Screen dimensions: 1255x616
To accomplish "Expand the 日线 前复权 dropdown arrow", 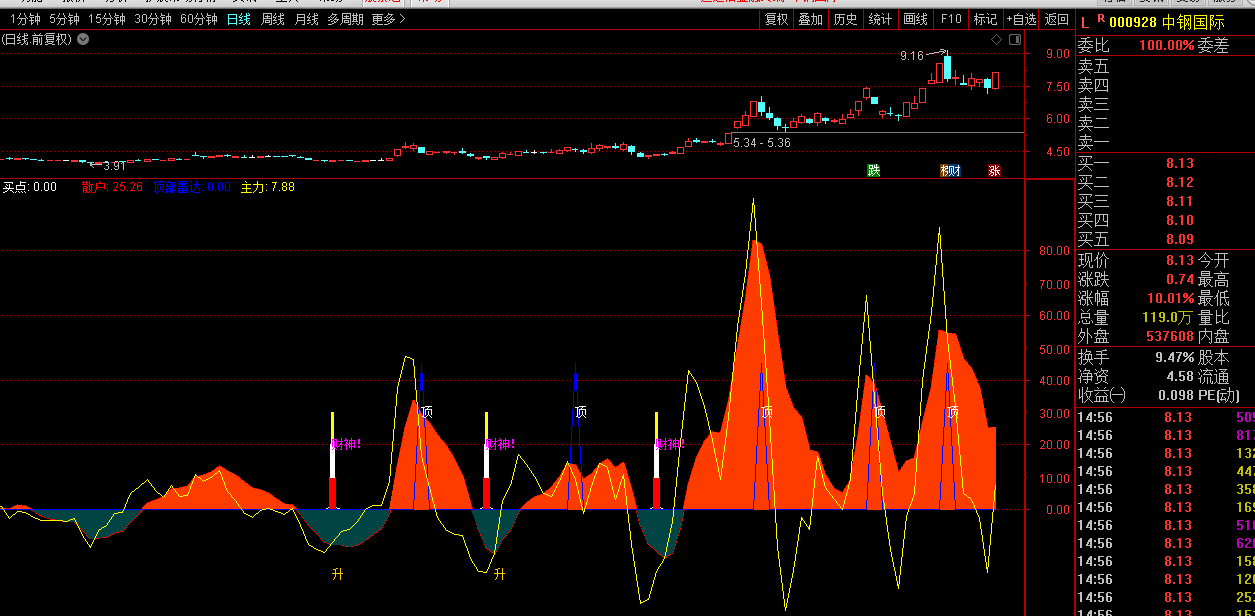I will point(83,39).
